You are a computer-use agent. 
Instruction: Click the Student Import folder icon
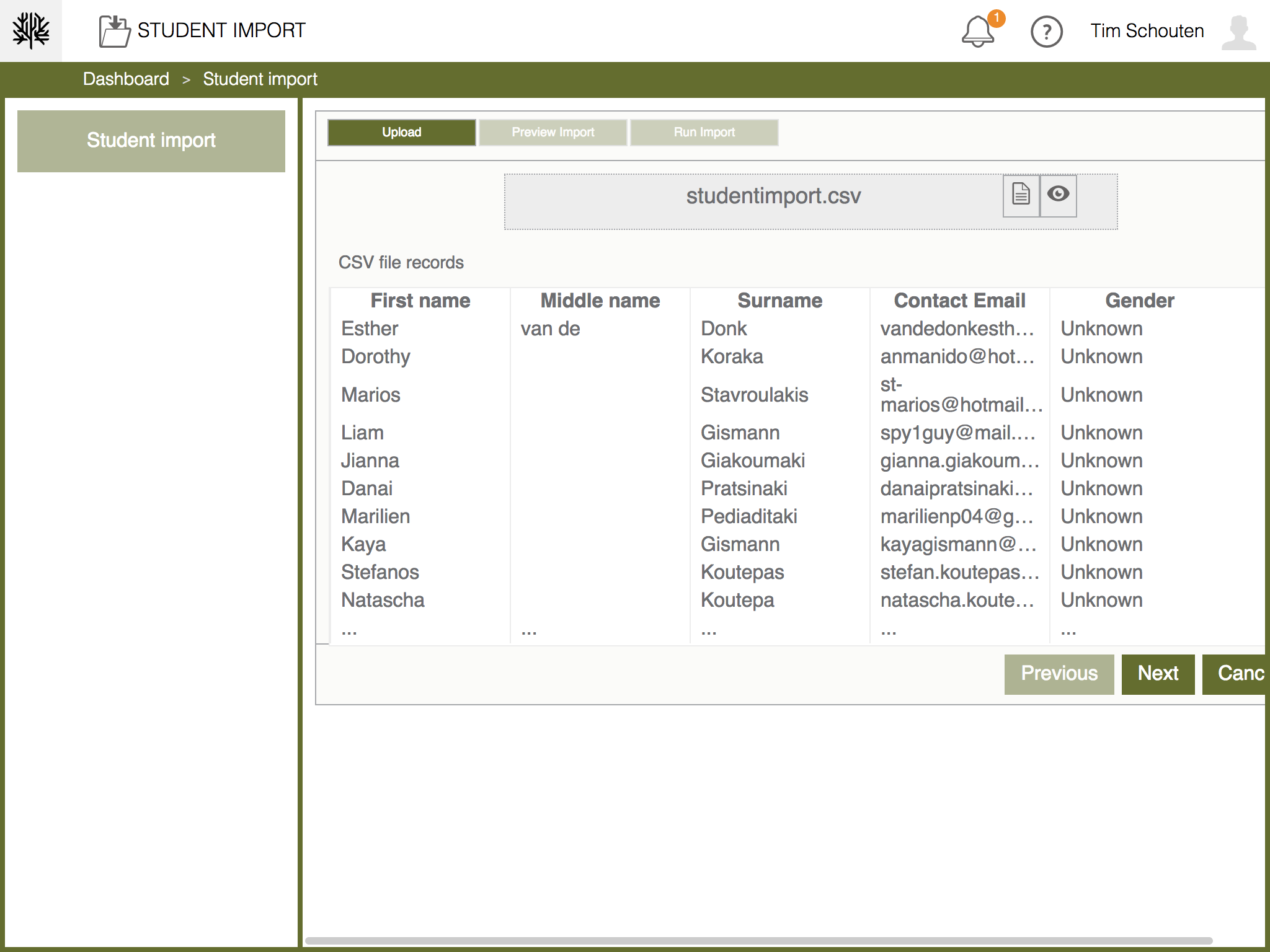pos(114,31)
